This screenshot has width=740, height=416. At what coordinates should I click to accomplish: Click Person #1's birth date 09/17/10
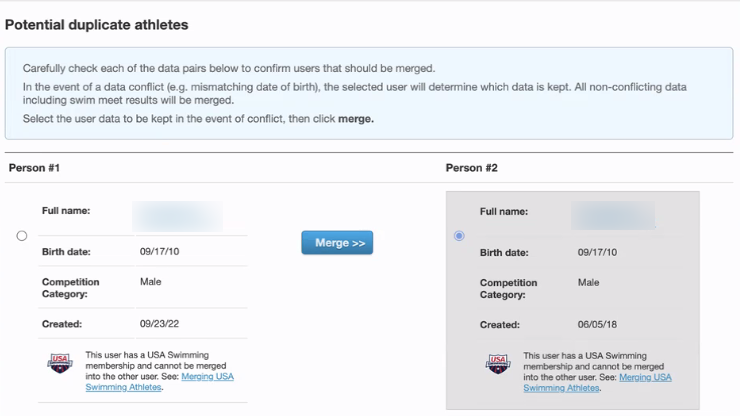pyautogui.click(x=160, y=252)
